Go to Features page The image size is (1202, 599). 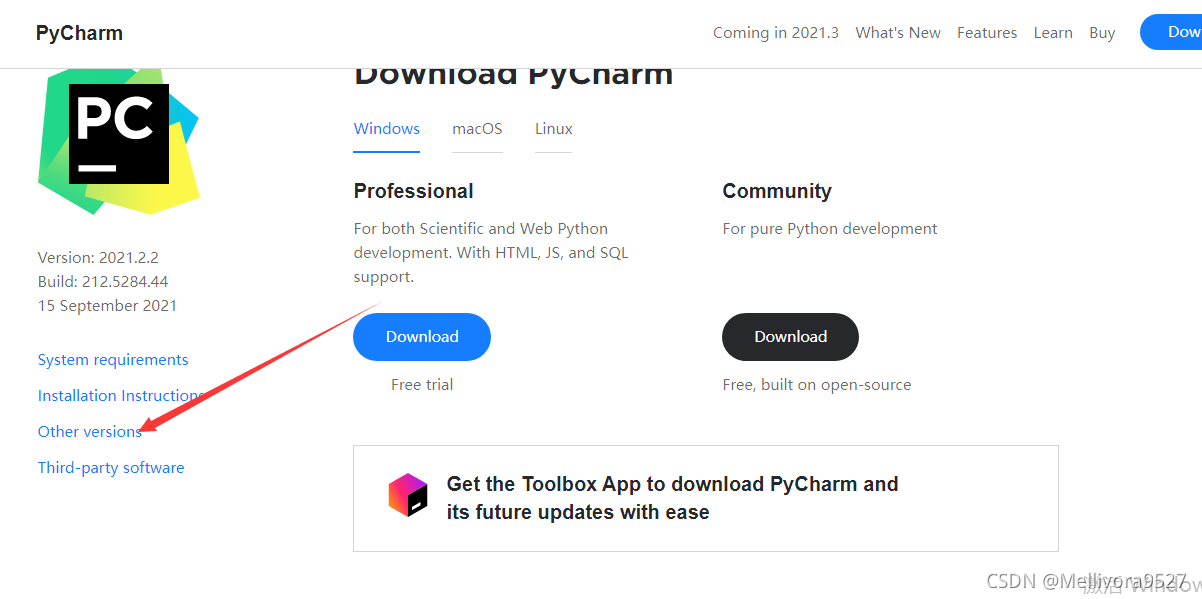(x=987, y=33)
